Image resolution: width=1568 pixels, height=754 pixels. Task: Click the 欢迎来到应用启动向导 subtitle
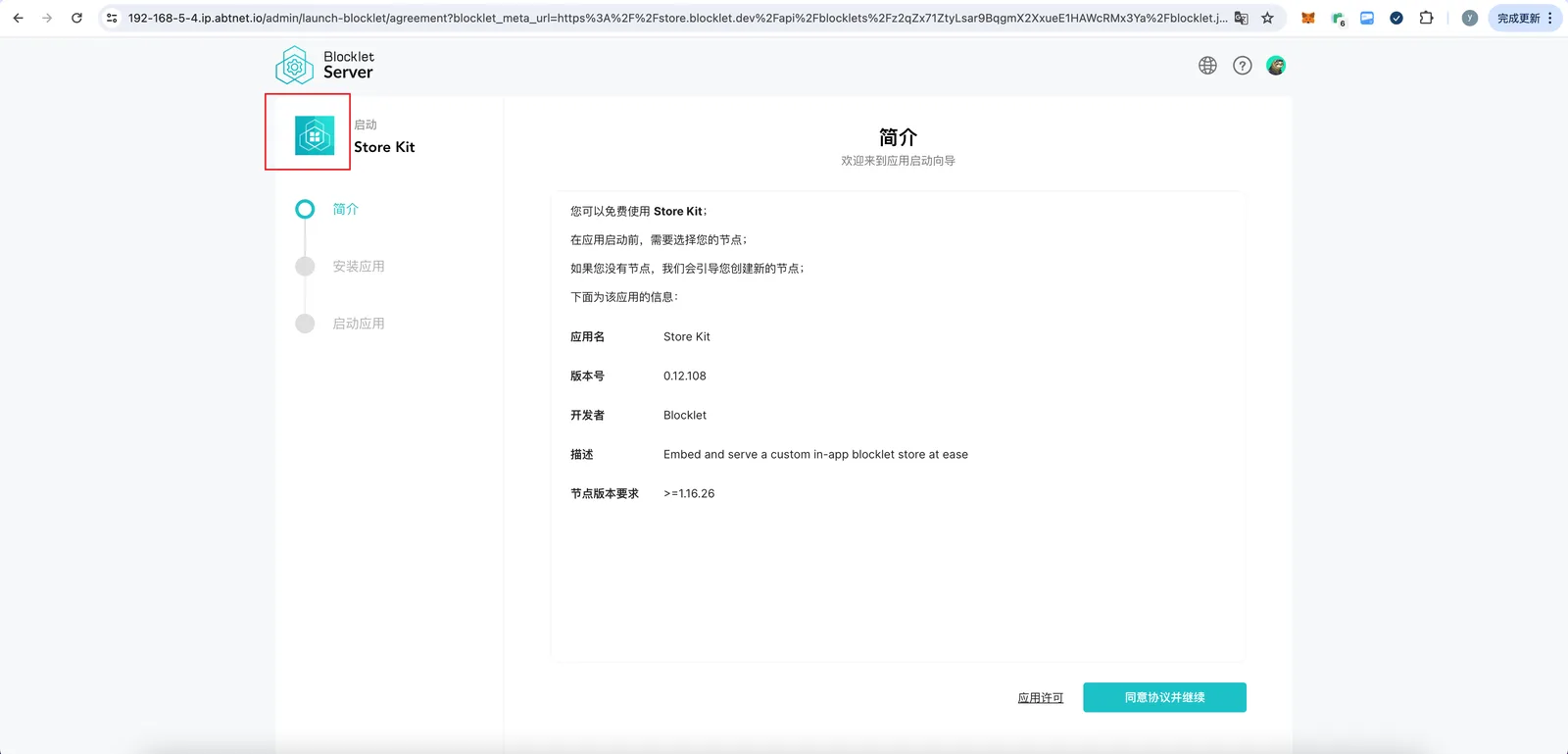click(x=898, y=161)
